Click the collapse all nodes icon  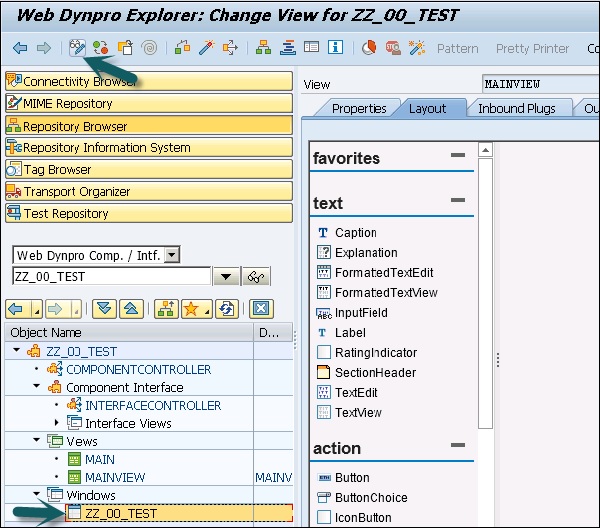(130, 309)
